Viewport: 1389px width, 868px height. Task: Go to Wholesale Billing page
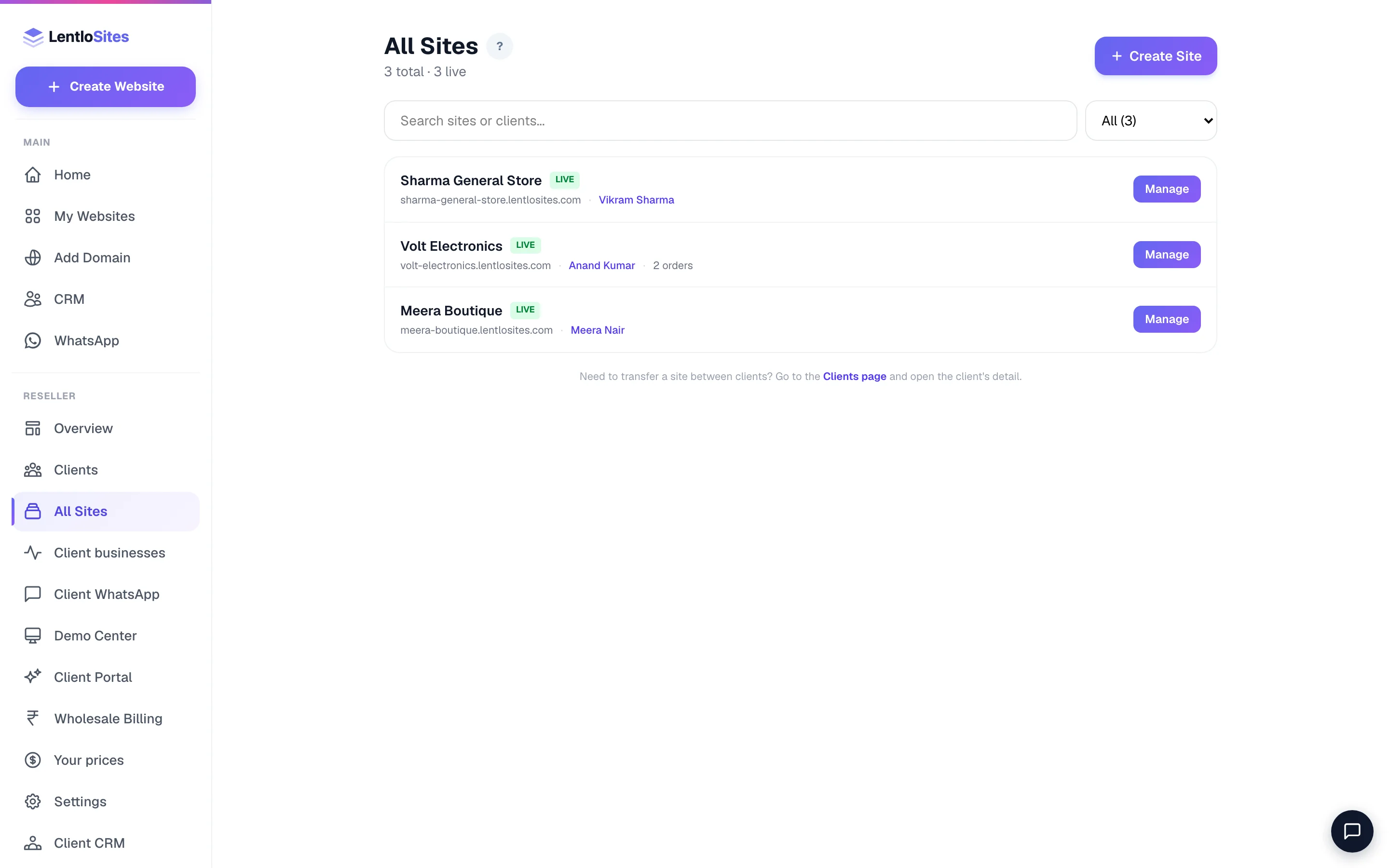pyautogui.click(x=106, y=718)
